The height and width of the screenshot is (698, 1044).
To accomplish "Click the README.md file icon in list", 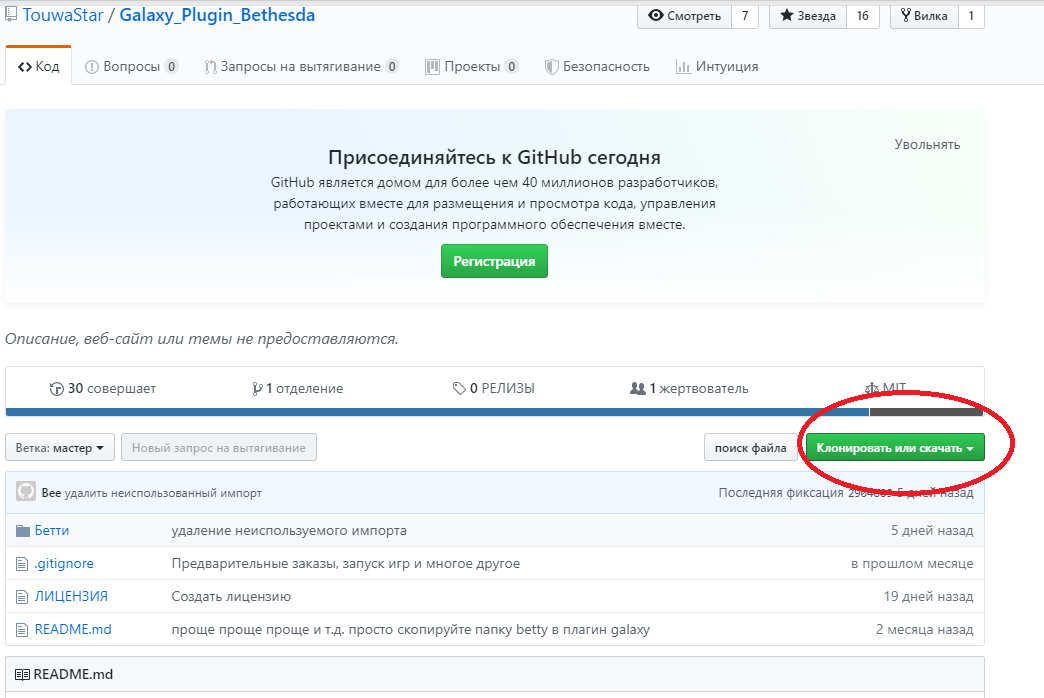I will pos(23,629).
